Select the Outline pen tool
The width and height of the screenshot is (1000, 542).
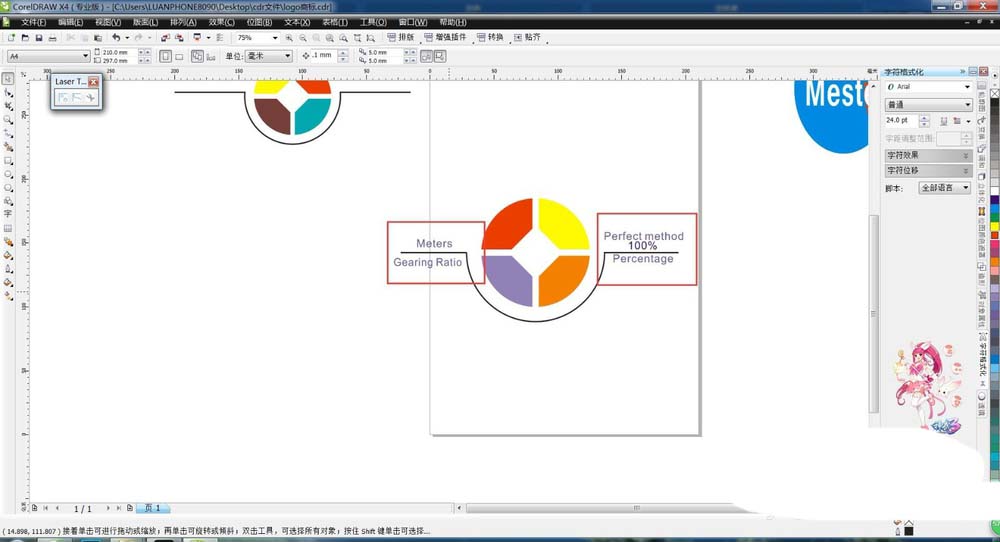8,268
